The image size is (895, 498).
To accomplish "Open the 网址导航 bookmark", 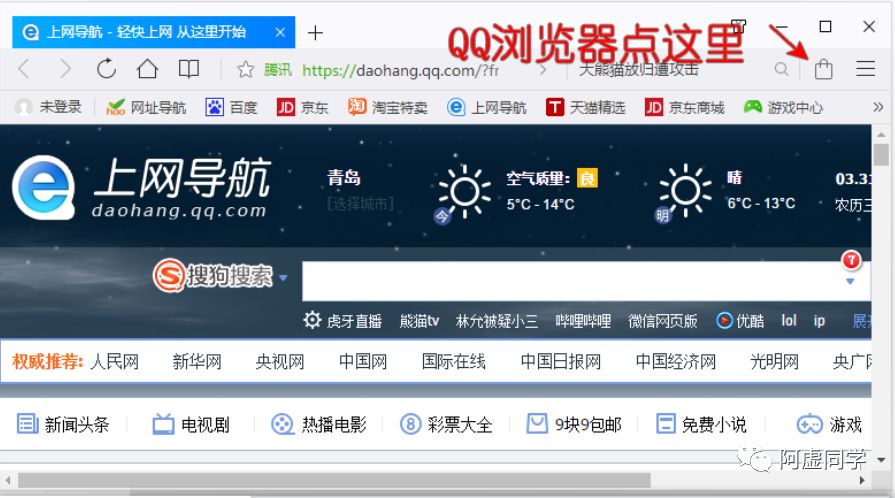I will (x=146, y=107).
